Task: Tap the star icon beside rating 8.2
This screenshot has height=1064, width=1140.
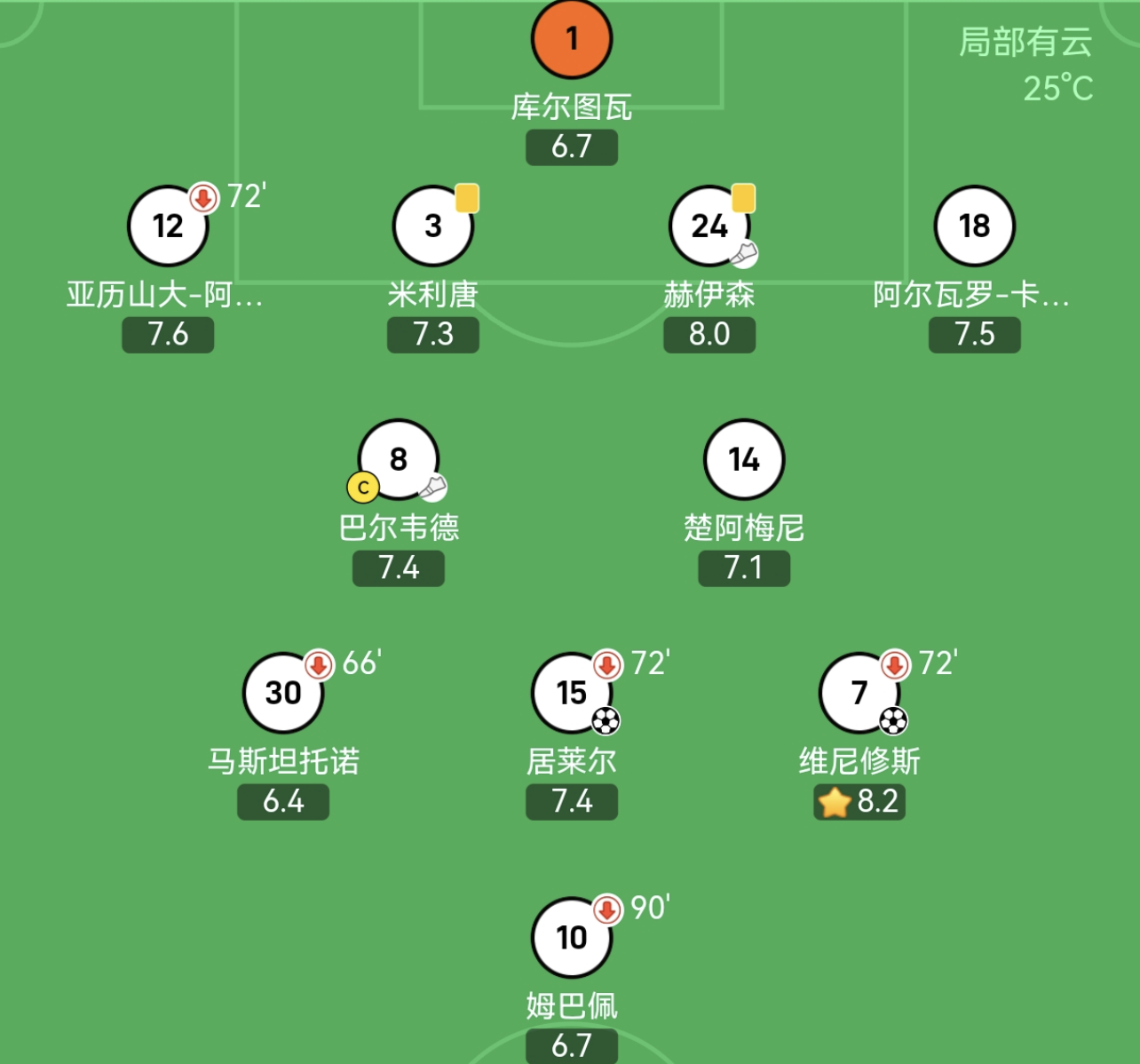Action: (x=835, y=802)
